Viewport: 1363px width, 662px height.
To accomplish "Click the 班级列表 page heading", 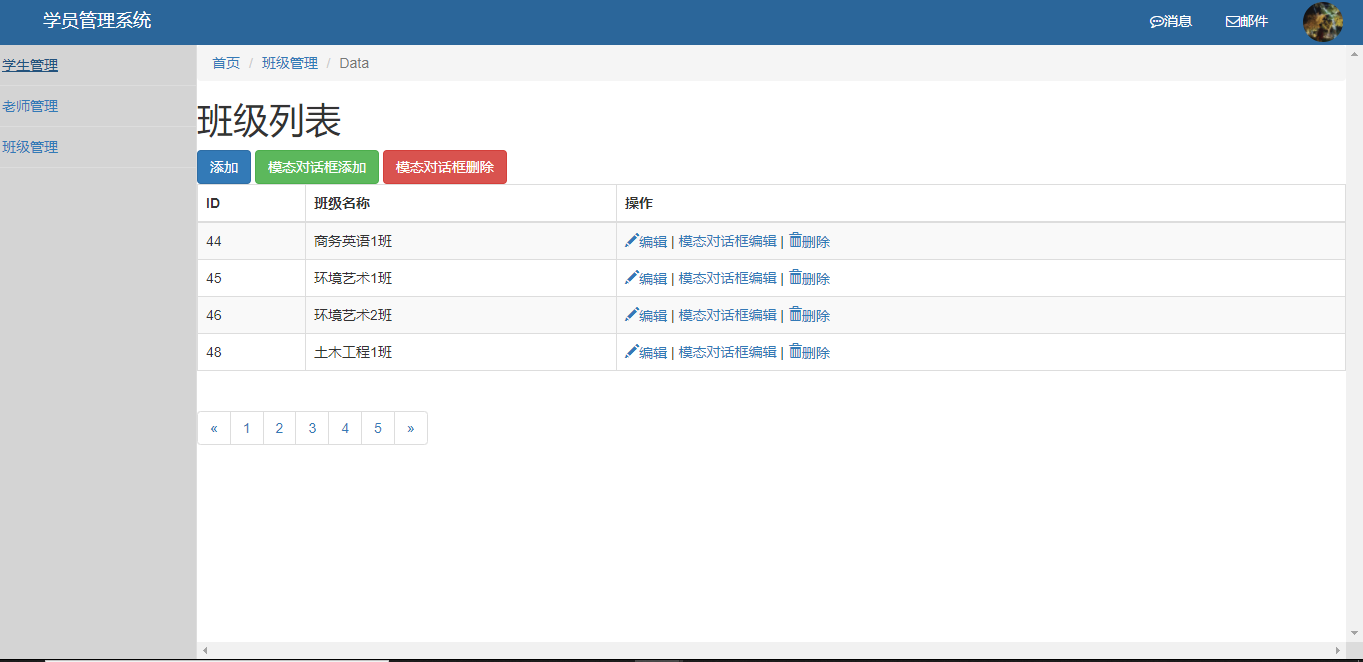I will pyautogui.click(x=269, y=121).
